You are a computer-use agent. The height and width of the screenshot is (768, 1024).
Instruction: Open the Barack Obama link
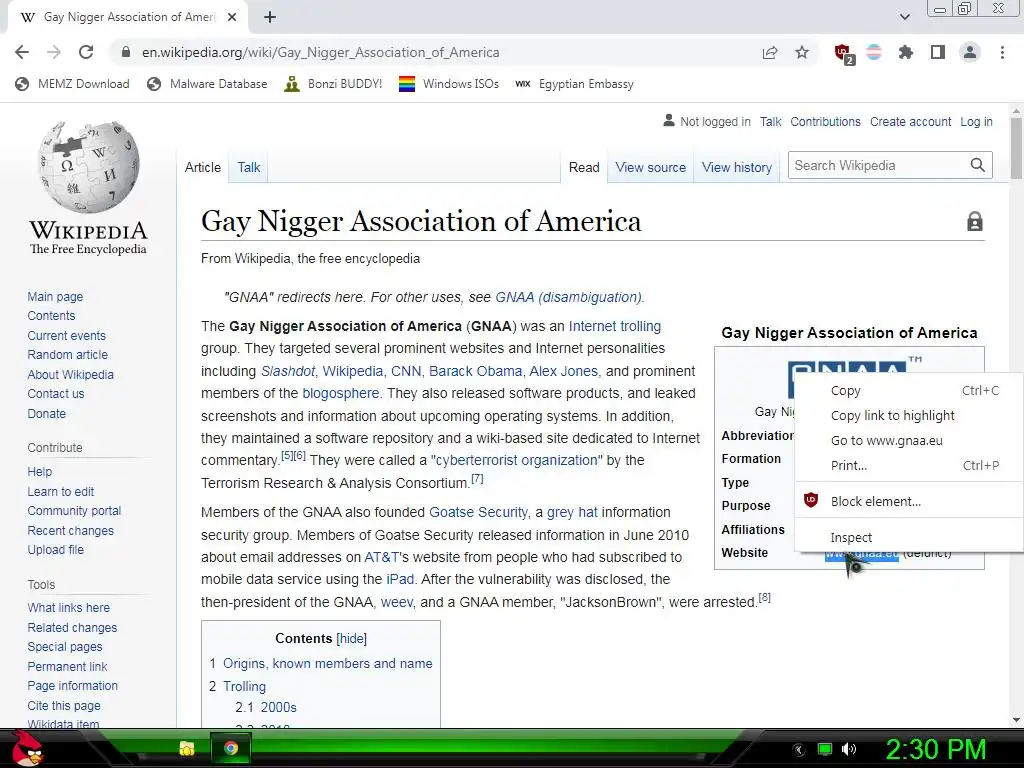[475, 371]
